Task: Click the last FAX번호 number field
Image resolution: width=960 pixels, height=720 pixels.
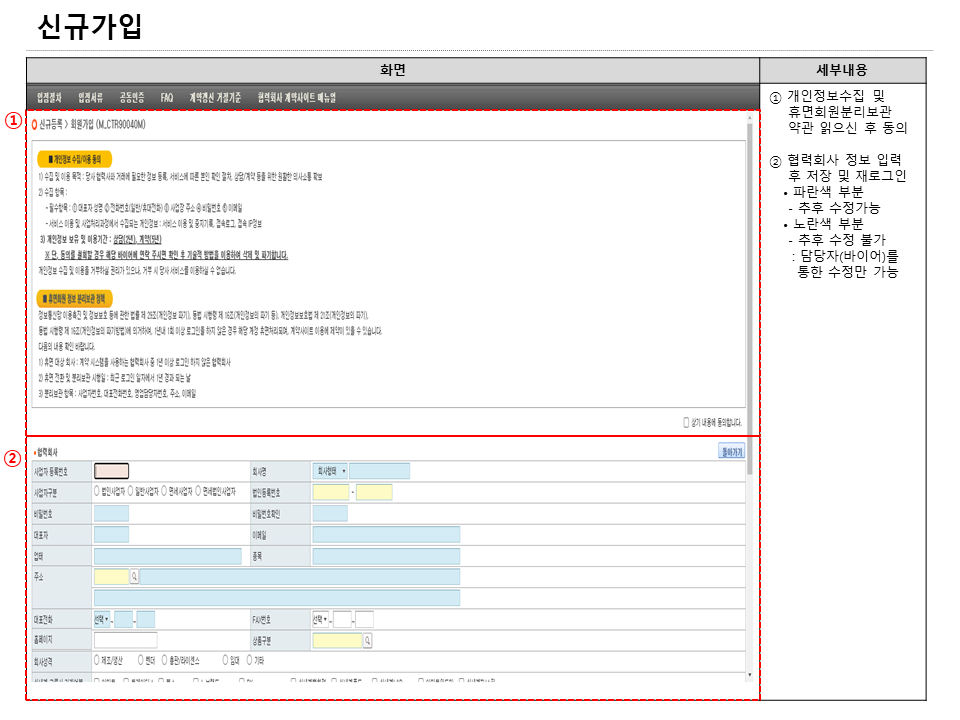Action: [x=364, y=620]
